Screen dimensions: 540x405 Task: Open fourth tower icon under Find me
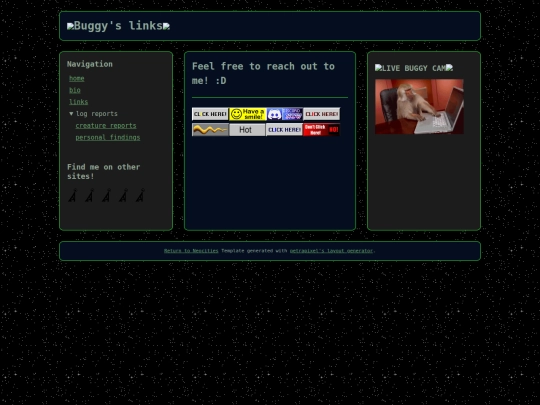(x=123, y=195)
